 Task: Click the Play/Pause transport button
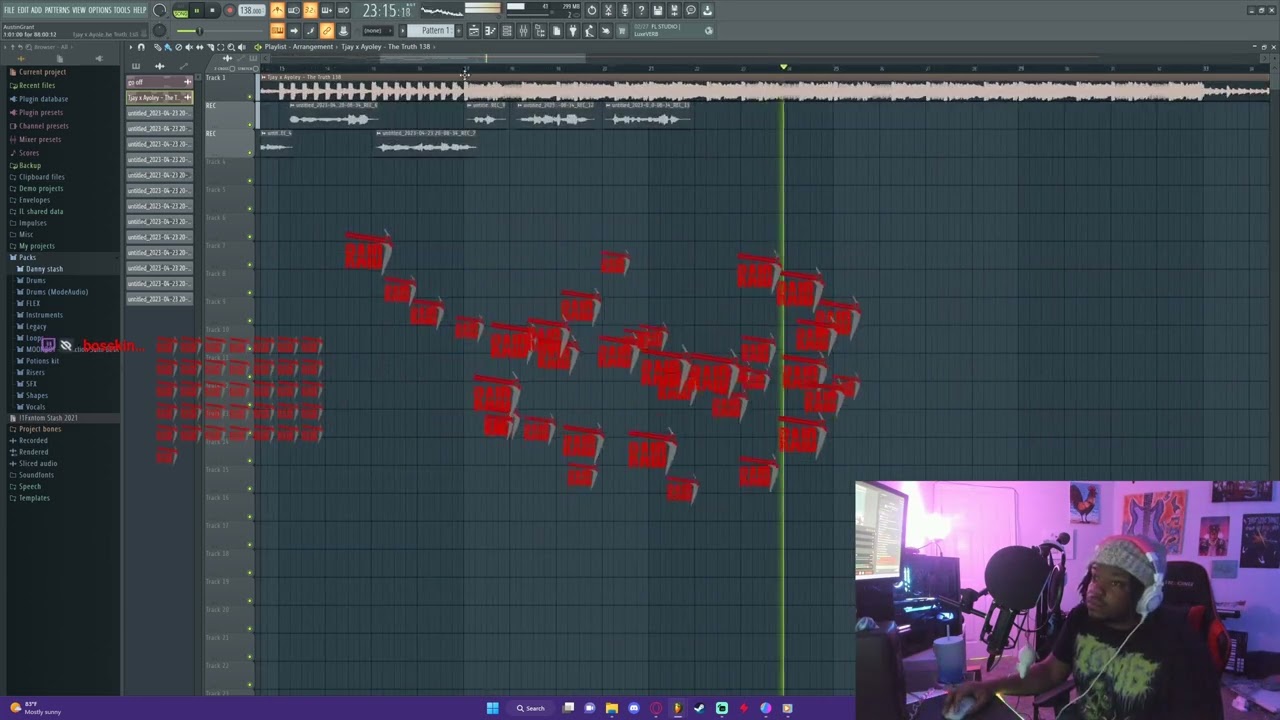coord(197,10)
